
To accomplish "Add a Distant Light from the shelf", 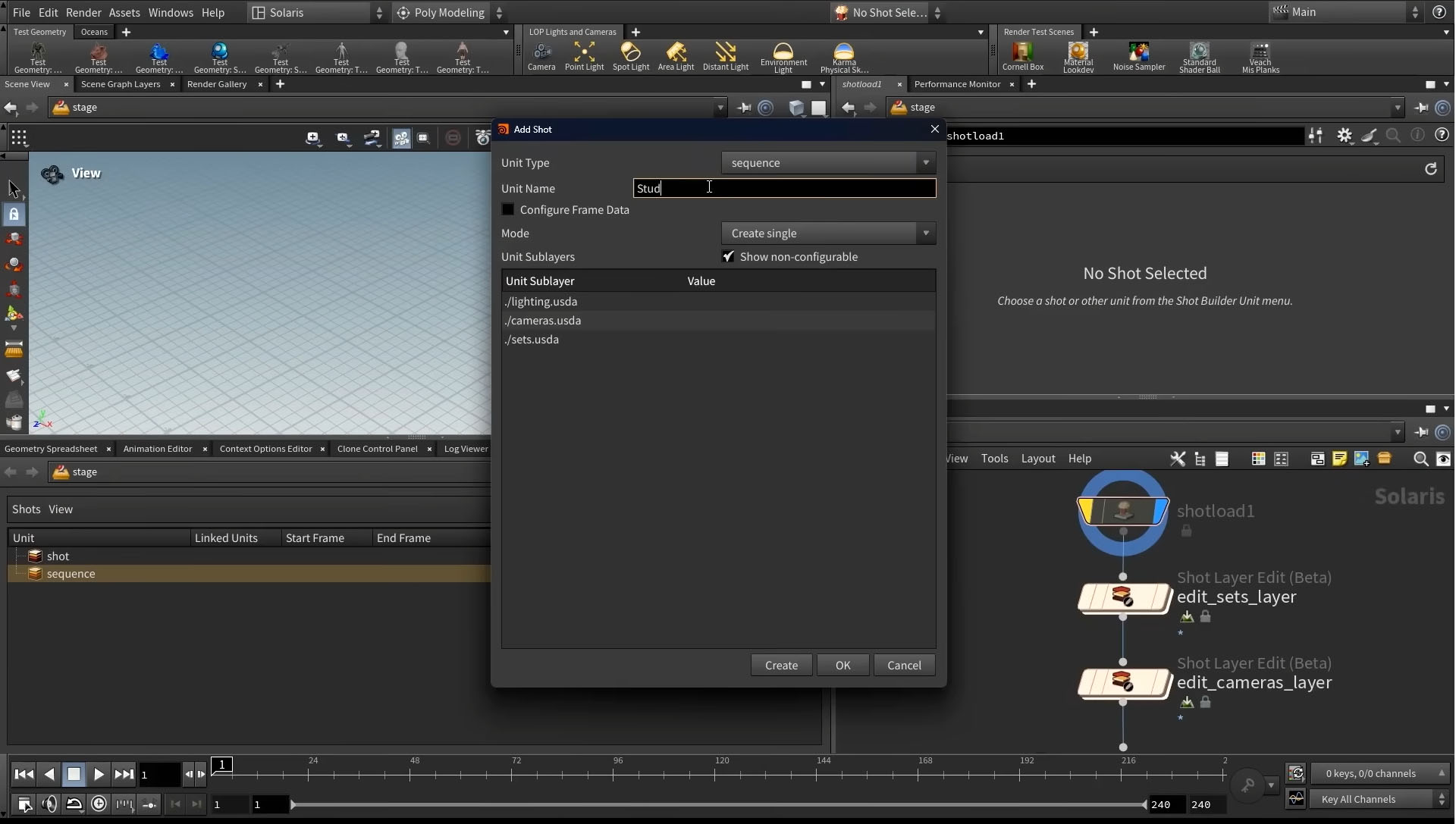I will 726,57.
